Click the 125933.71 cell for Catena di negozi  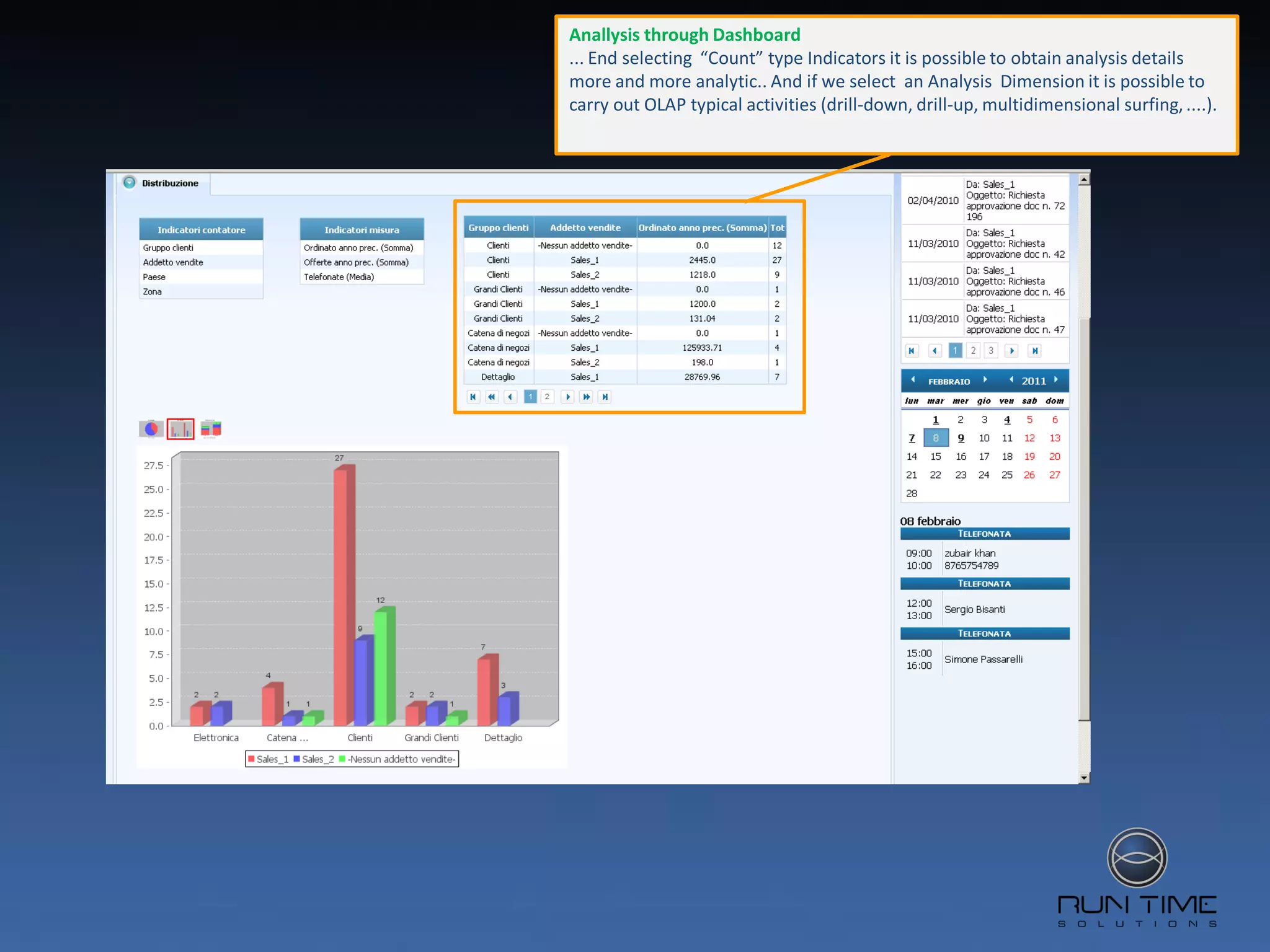[703, 348]
